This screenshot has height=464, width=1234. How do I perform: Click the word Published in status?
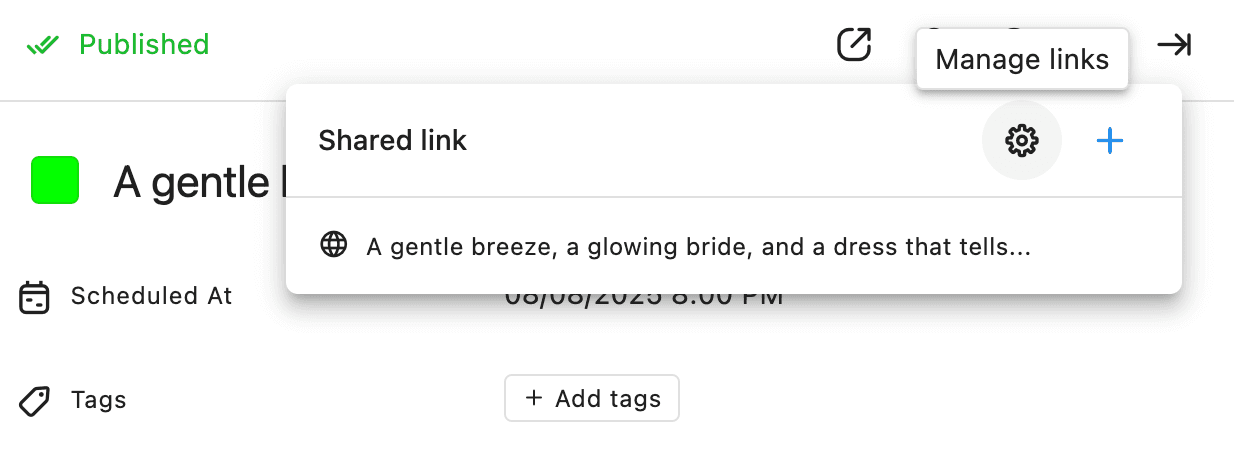click(x=144, y=45)
